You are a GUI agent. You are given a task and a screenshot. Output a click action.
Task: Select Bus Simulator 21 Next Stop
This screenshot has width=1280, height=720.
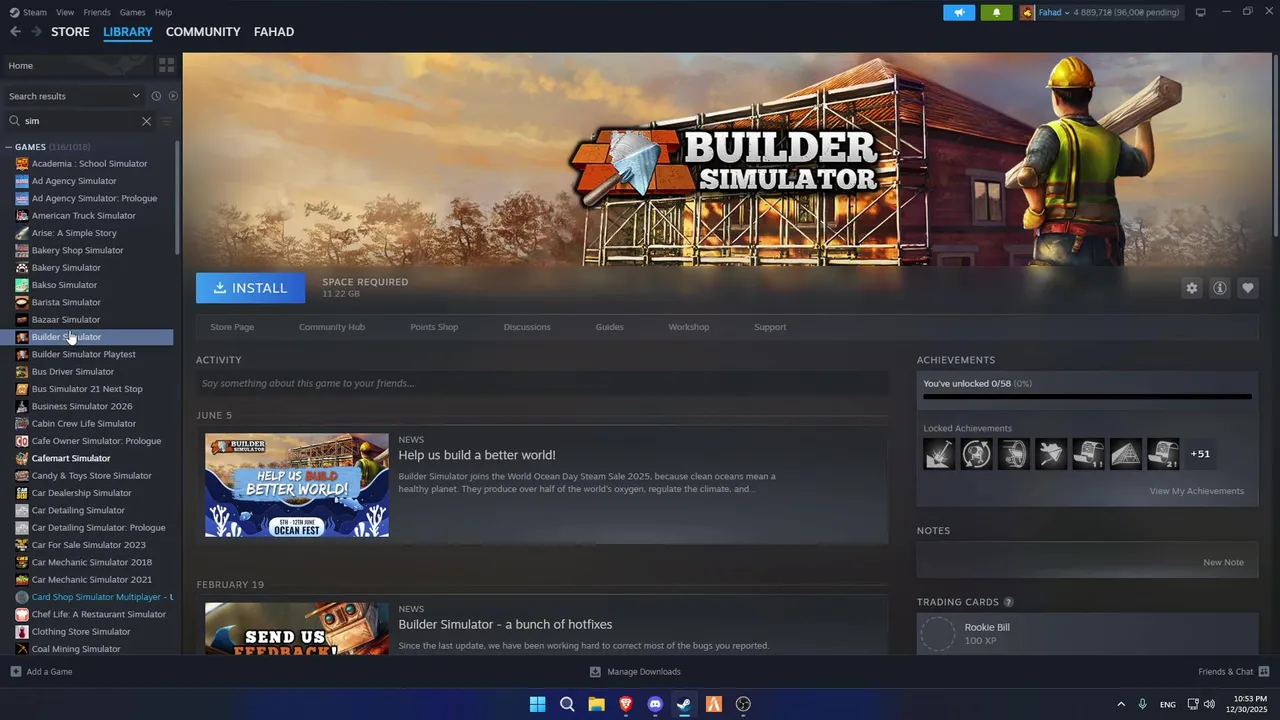coord(88,389)
